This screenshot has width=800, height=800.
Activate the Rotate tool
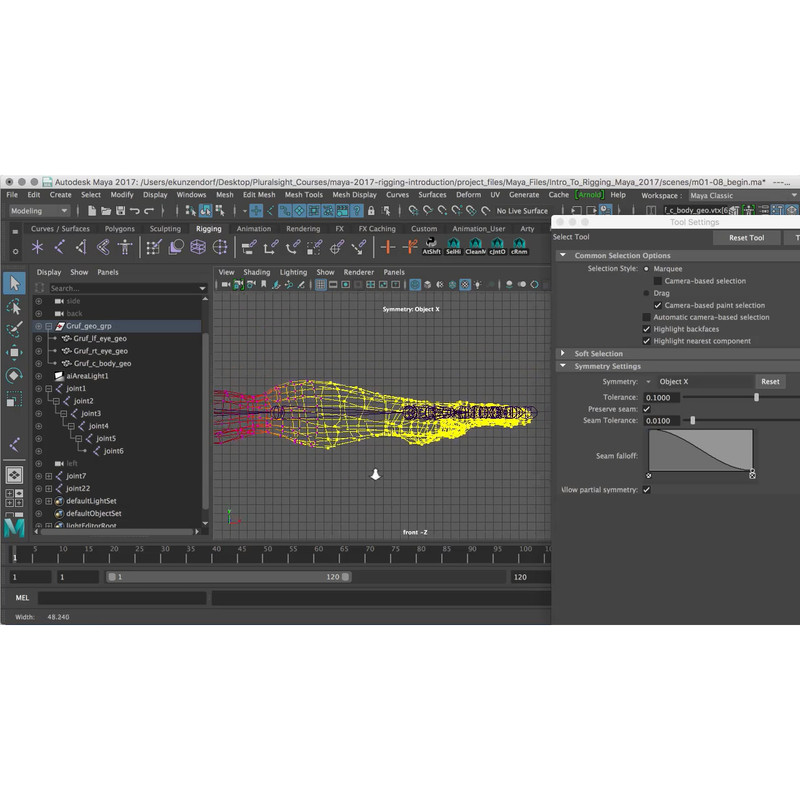[x=14, y=376]
